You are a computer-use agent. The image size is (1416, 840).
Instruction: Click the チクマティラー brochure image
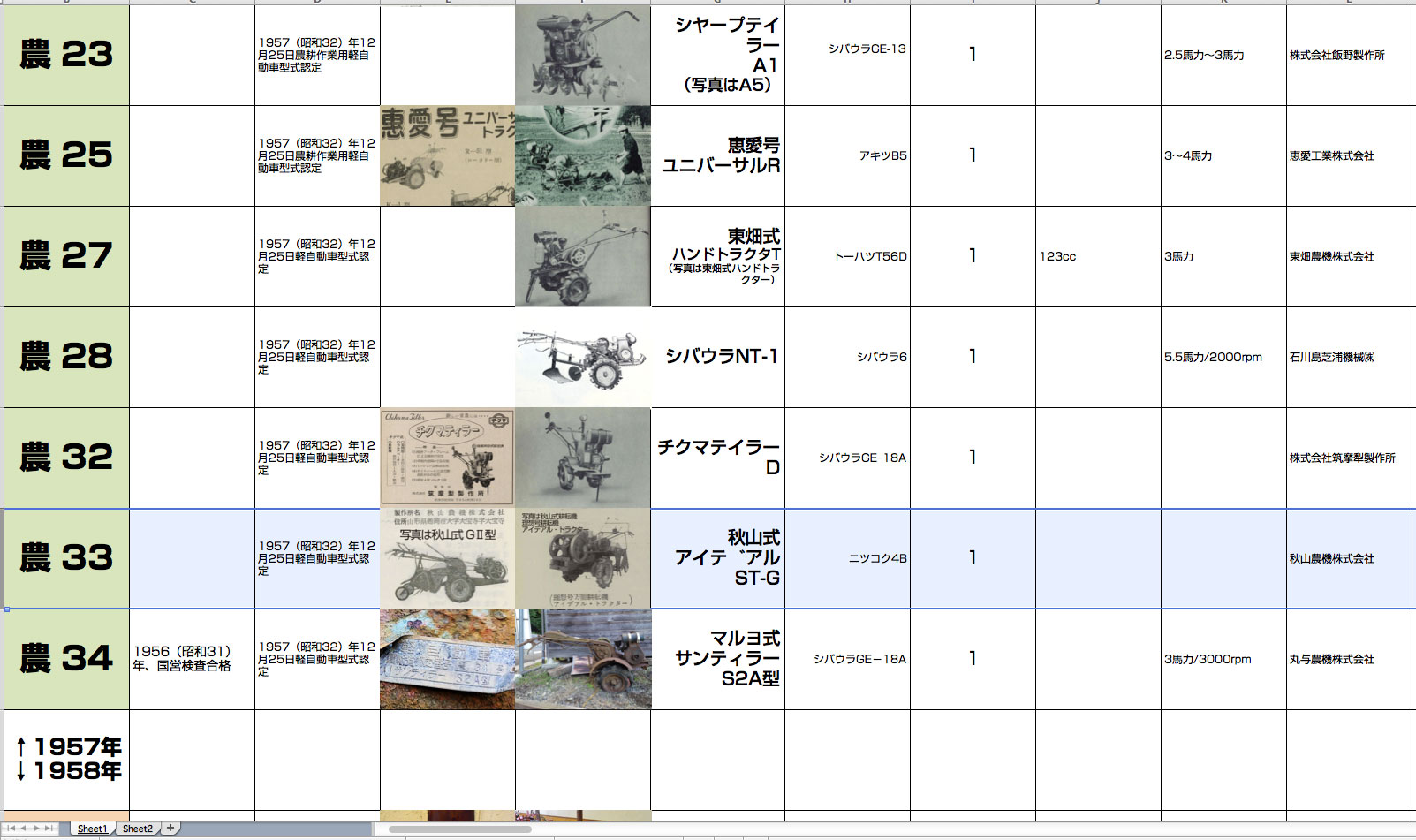[x=447, y=458]
